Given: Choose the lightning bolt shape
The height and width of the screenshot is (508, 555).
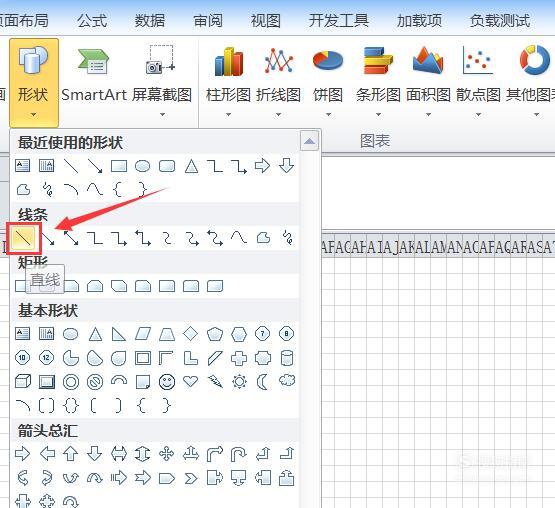Looking at the screenshot, I should 215,381.
